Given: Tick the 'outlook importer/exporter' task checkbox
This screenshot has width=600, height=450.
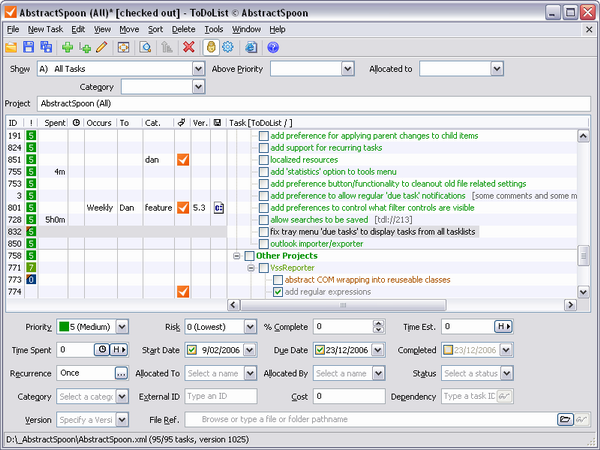Looking at the screenshot, I should [x=264, y=244].
